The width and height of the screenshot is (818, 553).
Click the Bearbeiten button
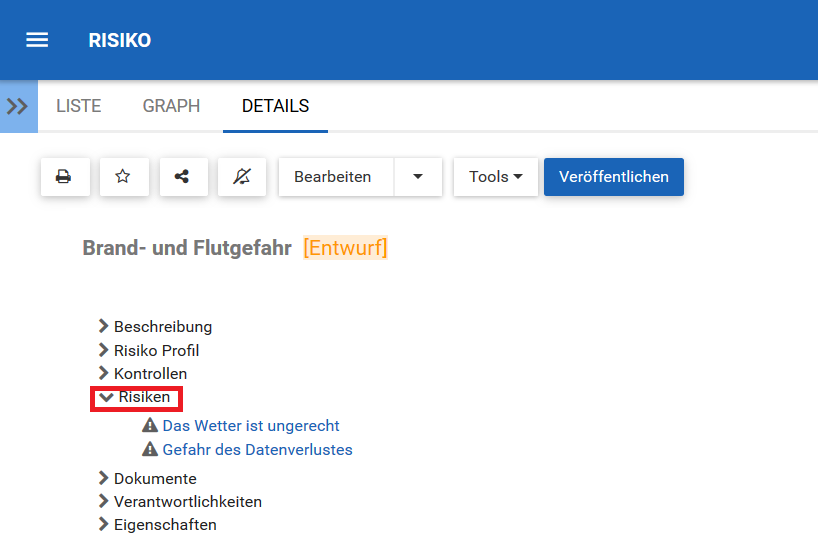coord(333,177)
